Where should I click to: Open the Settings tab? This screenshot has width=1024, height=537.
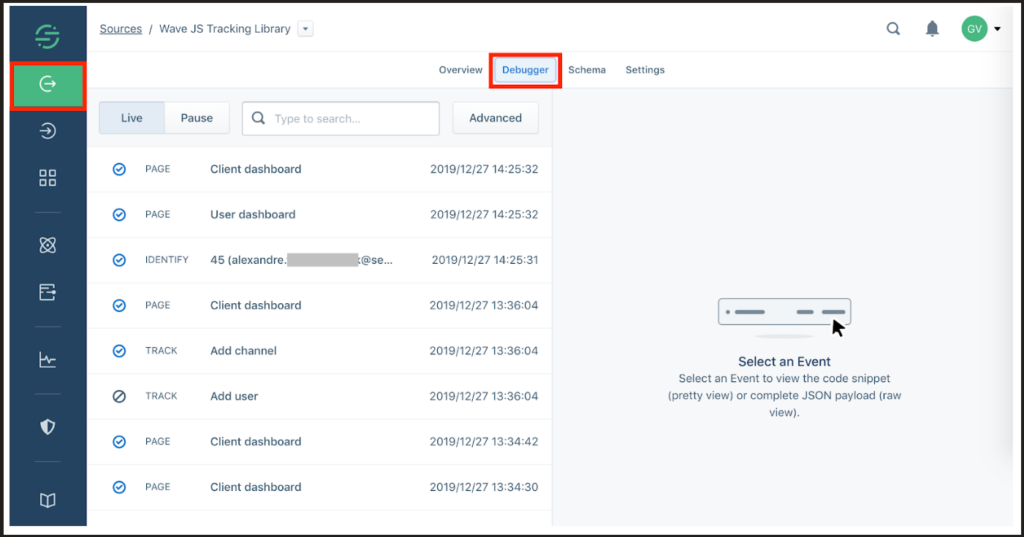pos(645,70)
